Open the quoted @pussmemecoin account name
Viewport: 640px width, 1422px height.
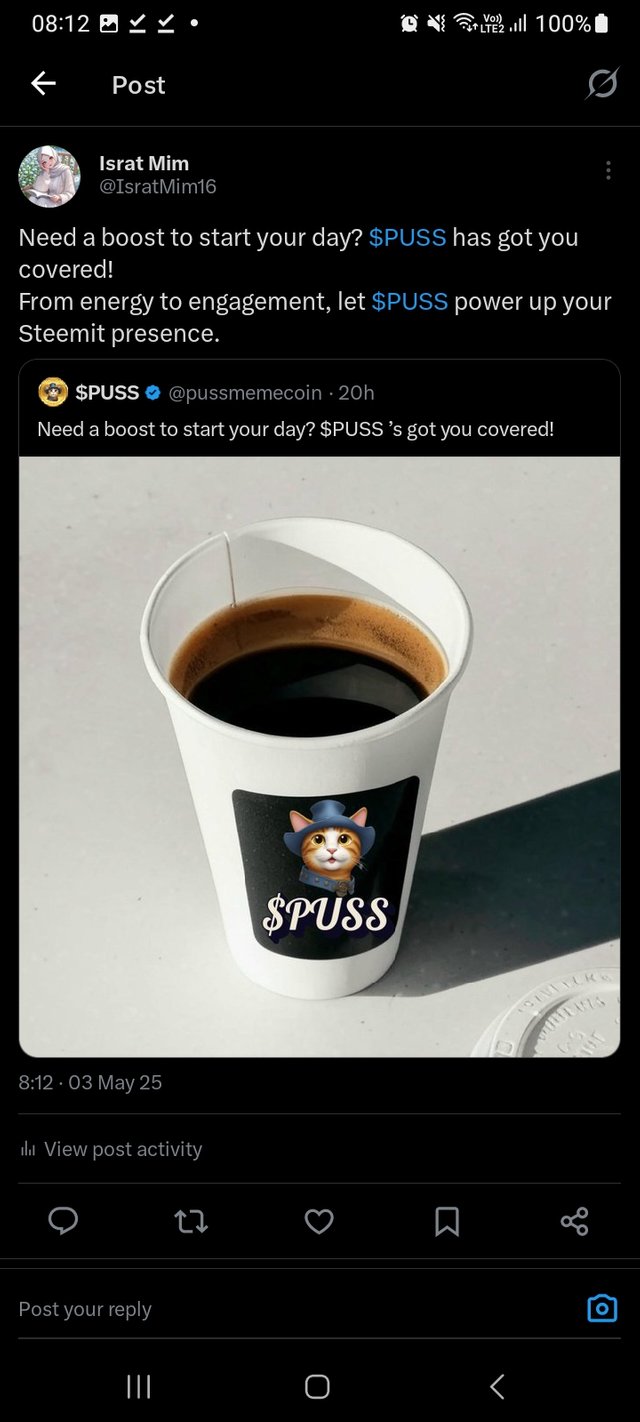pyautogui.click(x=245, y=393)
